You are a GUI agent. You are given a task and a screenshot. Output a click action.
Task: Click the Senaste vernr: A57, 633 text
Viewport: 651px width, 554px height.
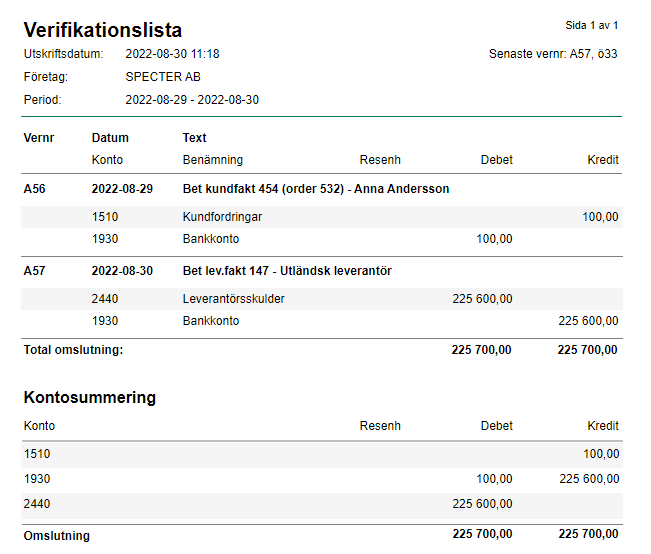pyautogui.click(x=553, y=54)
